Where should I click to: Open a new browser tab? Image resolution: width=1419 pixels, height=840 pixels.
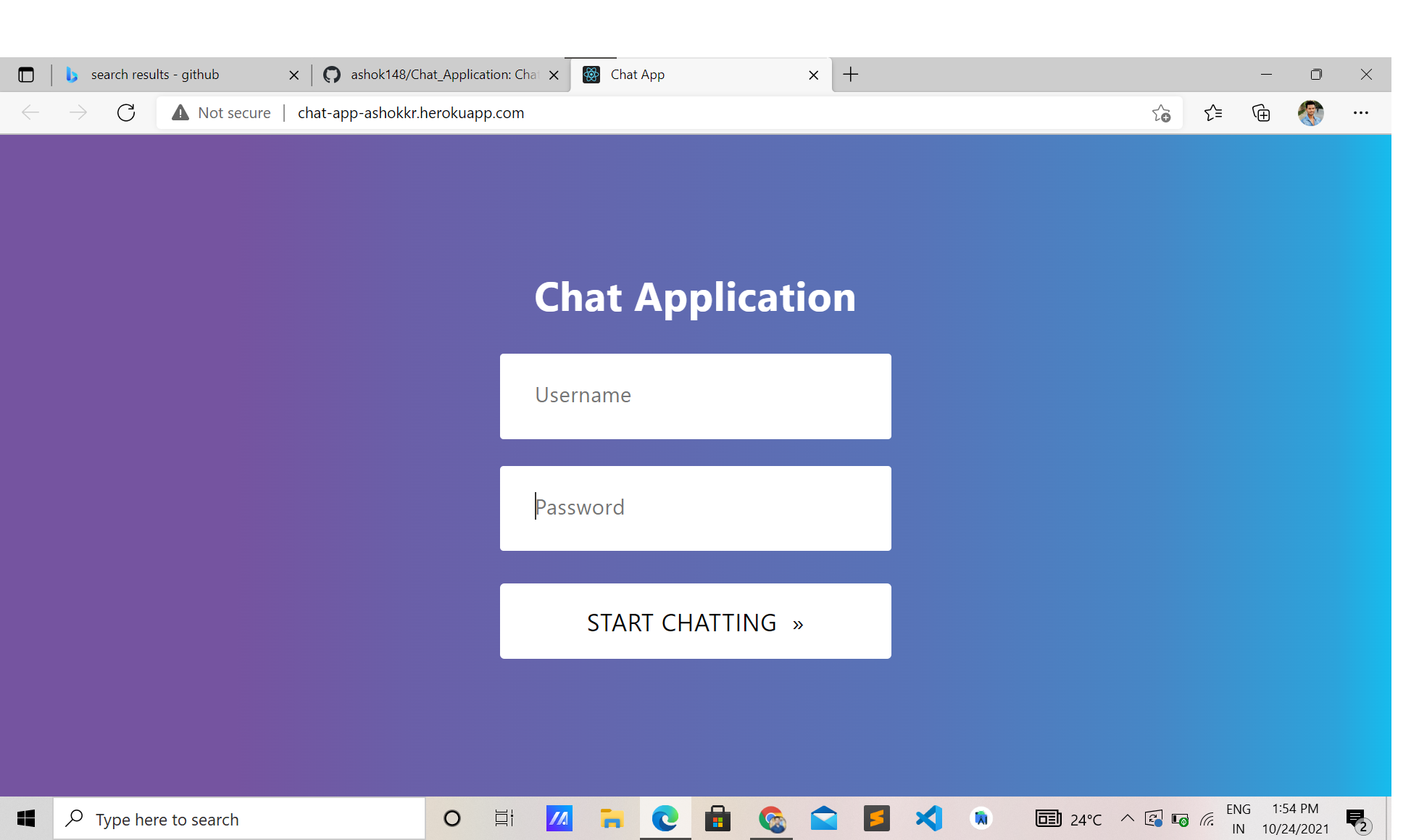[850, 74]
